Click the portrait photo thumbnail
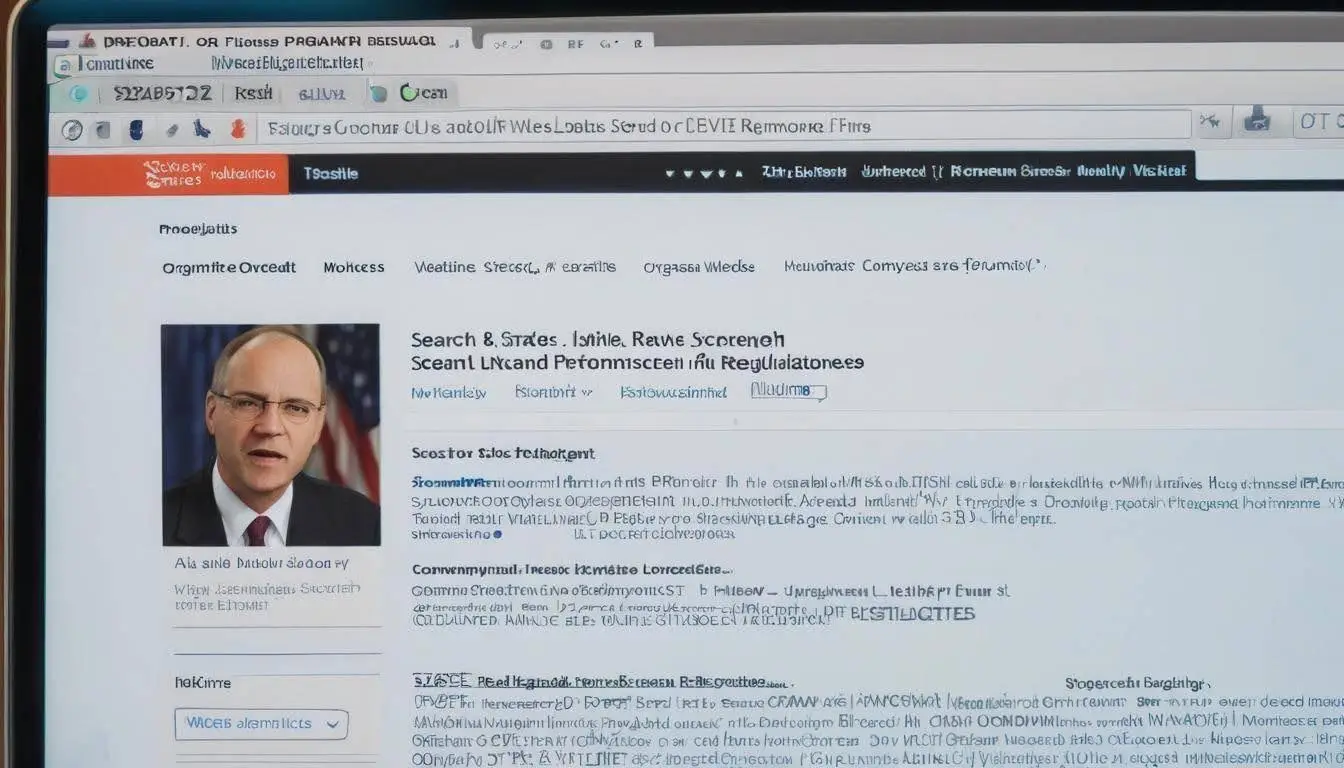 pos(271,434)
